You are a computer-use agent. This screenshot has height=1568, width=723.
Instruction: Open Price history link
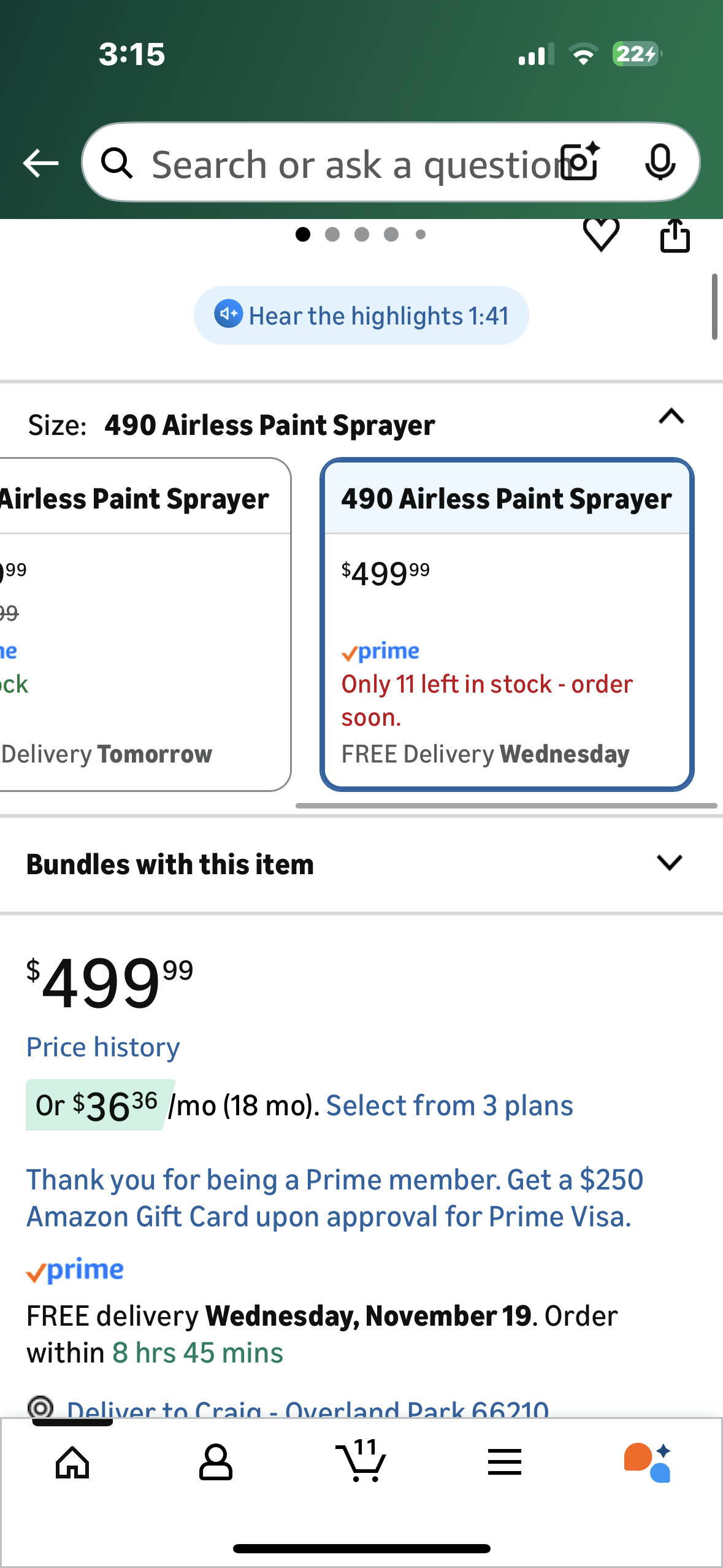[x=103, y=1047]
